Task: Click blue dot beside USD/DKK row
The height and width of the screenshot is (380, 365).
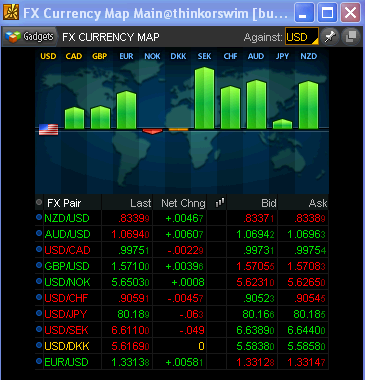Action: coord(39,345)
